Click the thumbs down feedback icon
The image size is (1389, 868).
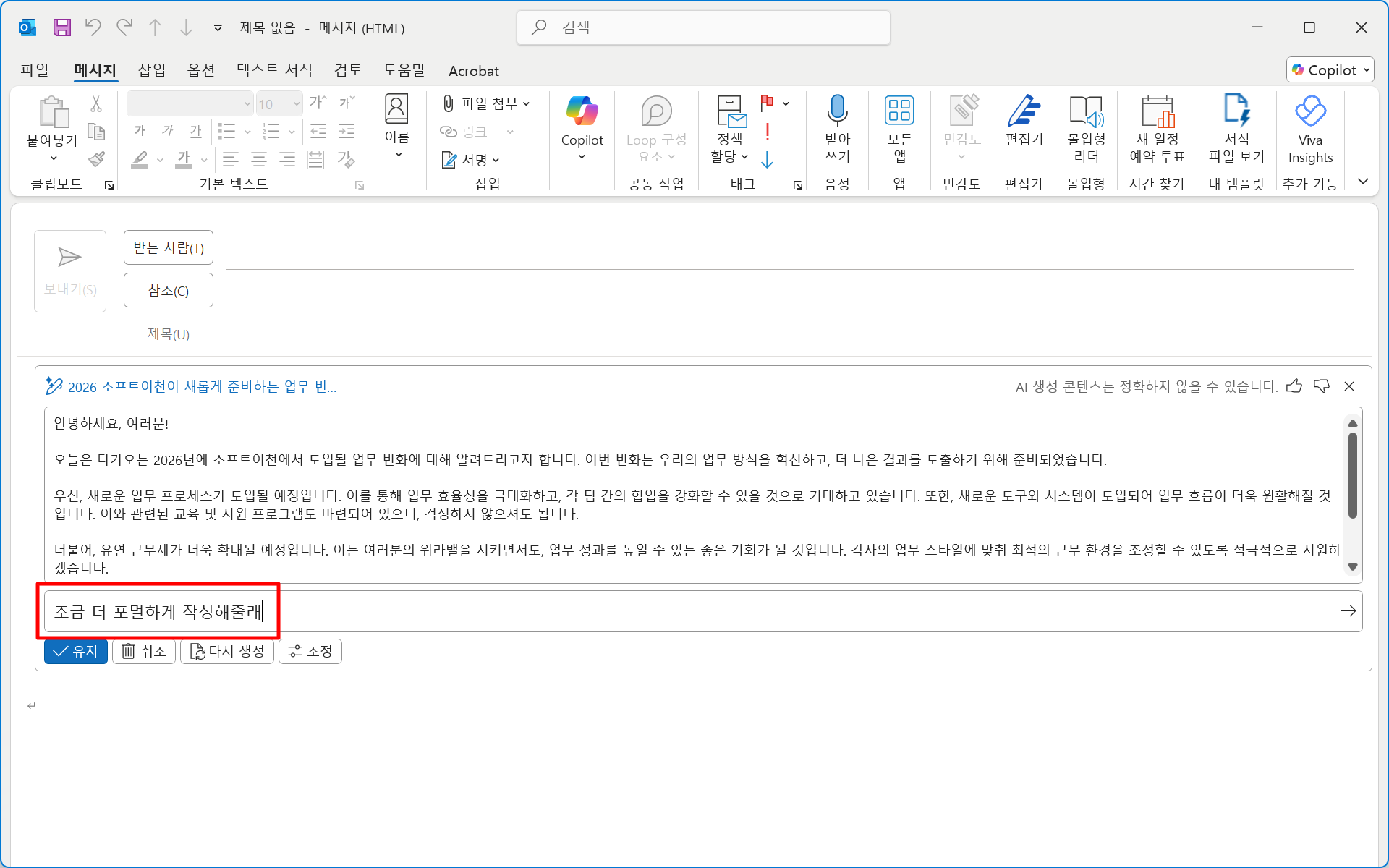click(1322, 386)
